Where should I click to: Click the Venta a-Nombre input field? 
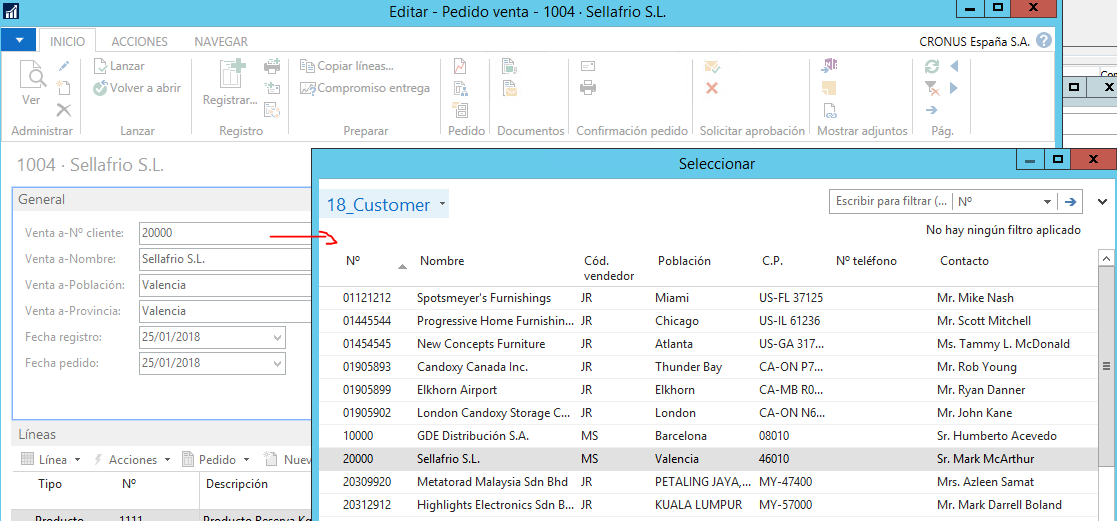tap(225, 259)
